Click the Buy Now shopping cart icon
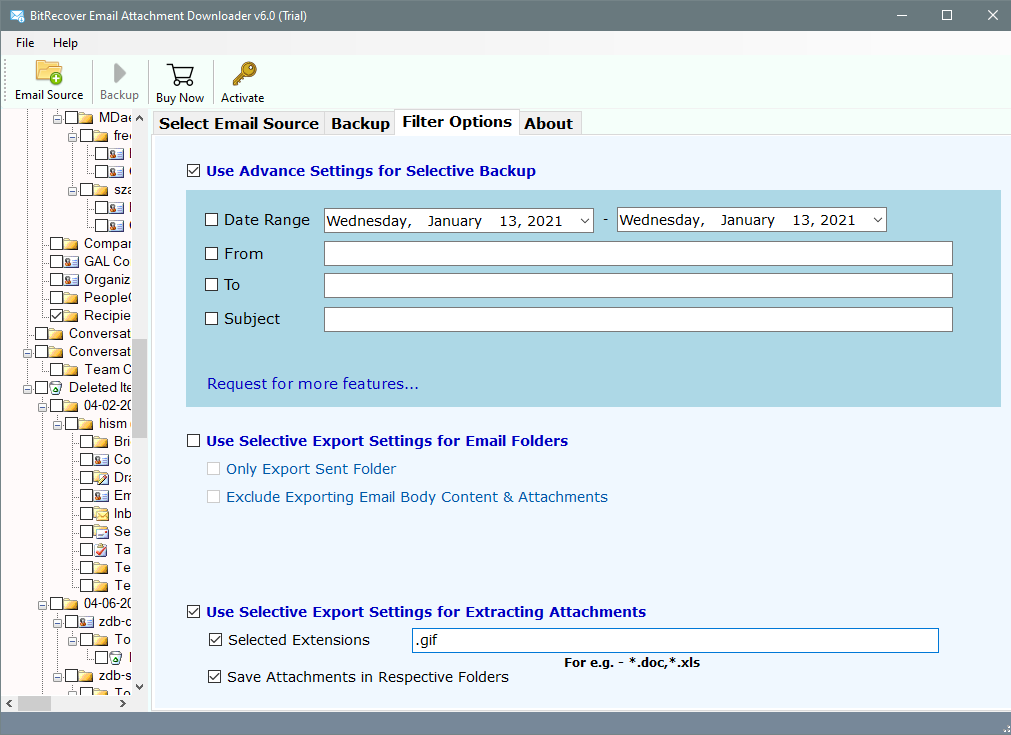Viewport: 1011px width, 735px height. click(x=180, y=75)
